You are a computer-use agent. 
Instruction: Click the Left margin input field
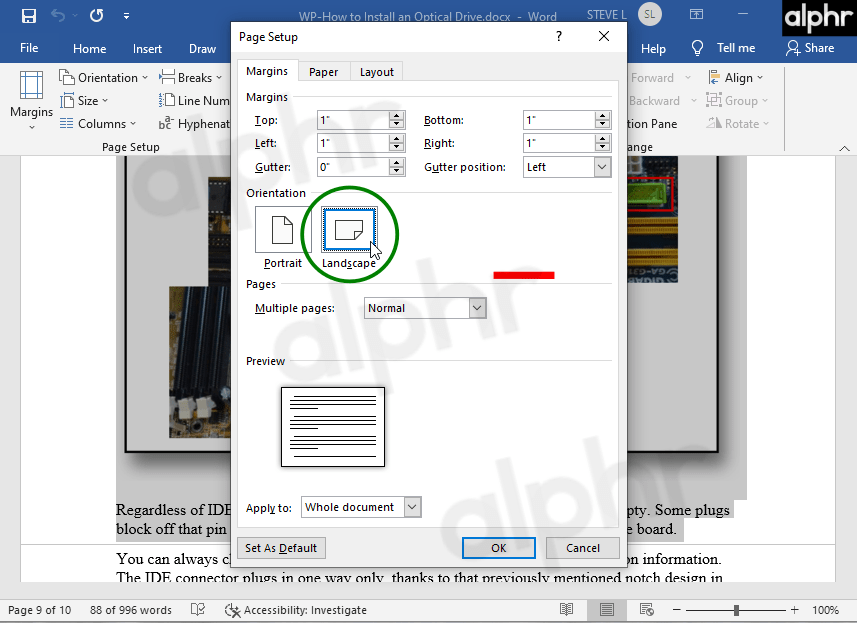(353, 143)
